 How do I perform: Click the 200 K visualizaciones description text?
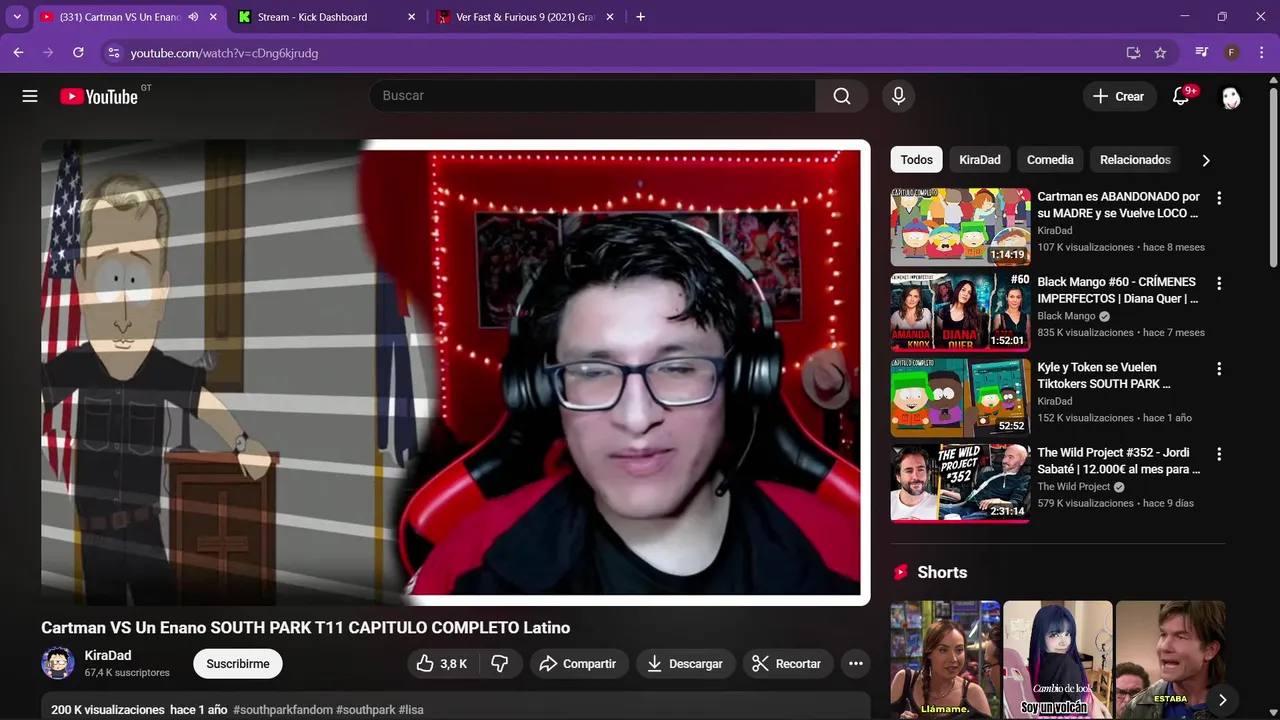click(x=108, y=710)
